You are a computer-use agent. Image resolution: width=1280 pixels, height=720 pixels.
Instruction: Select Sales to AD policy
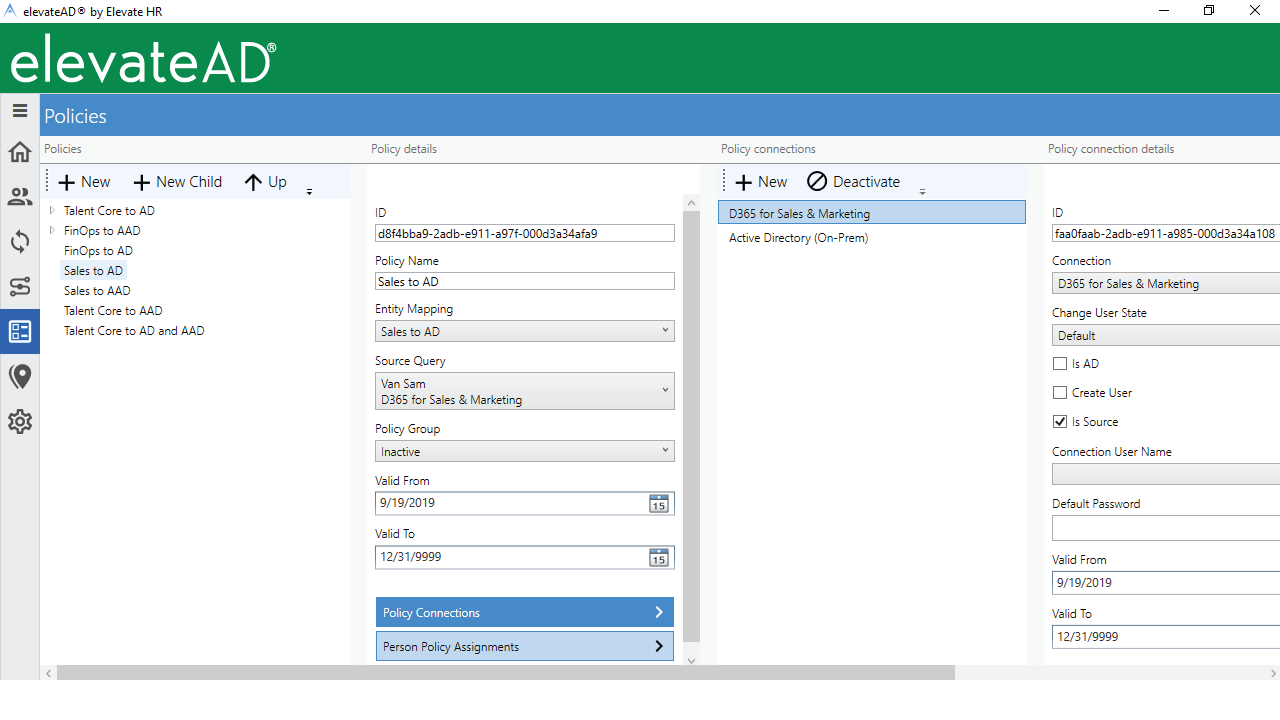[93, 271]
